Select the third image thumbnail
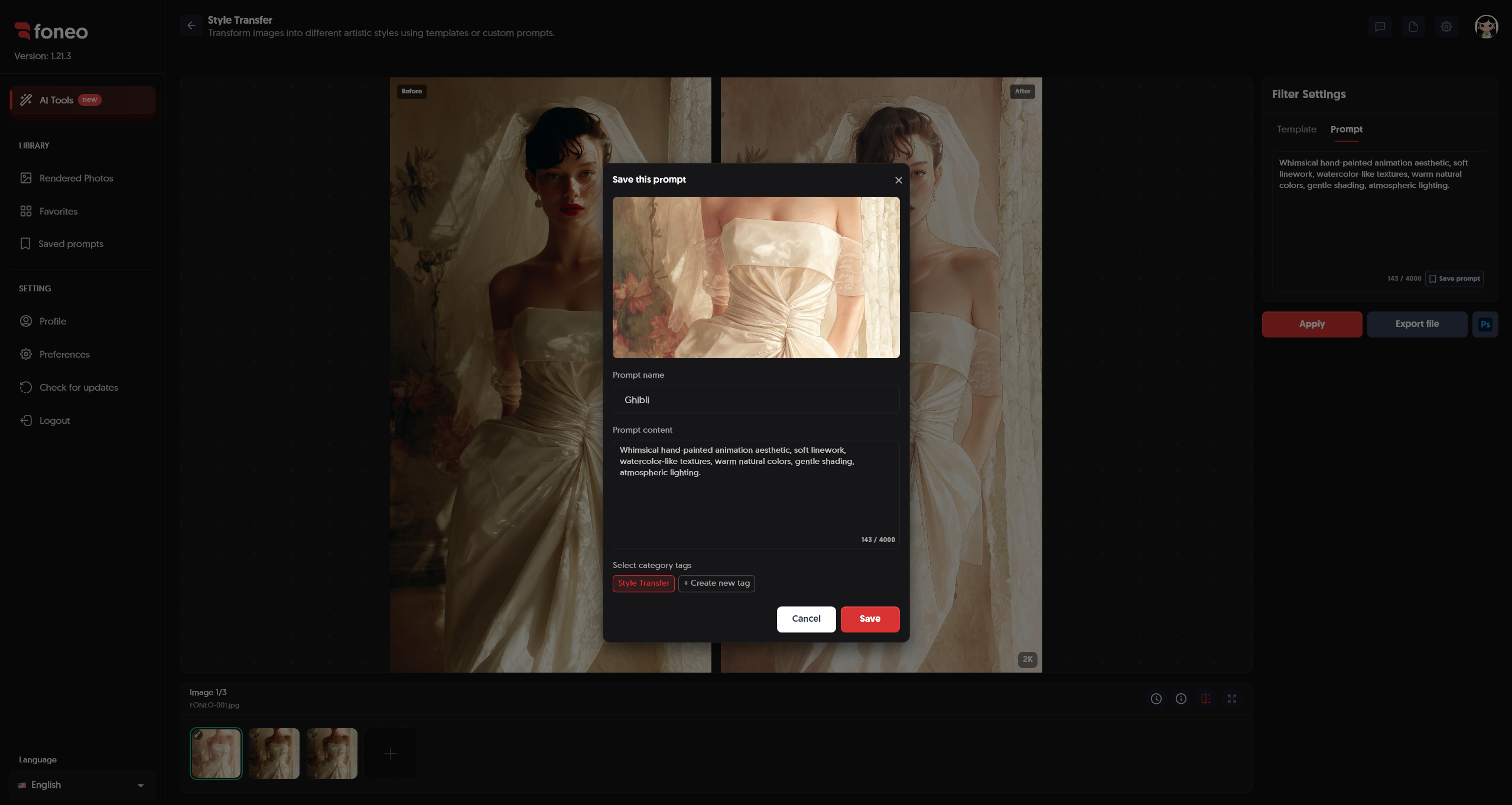 (331, 754)
